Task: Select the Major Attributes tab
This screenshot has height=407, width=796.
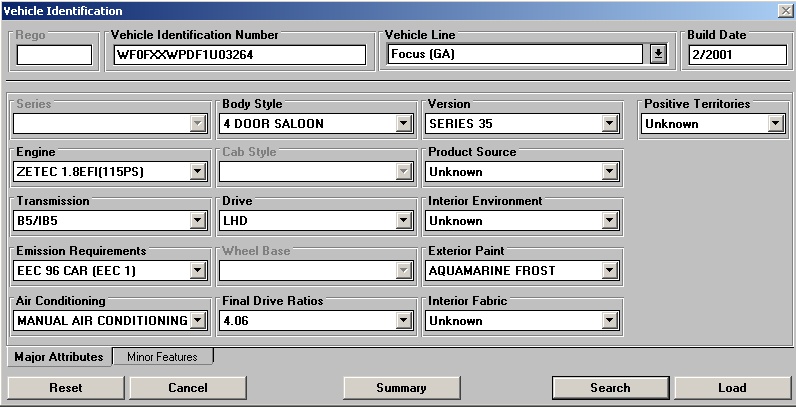Action: [x=59, y=357]
